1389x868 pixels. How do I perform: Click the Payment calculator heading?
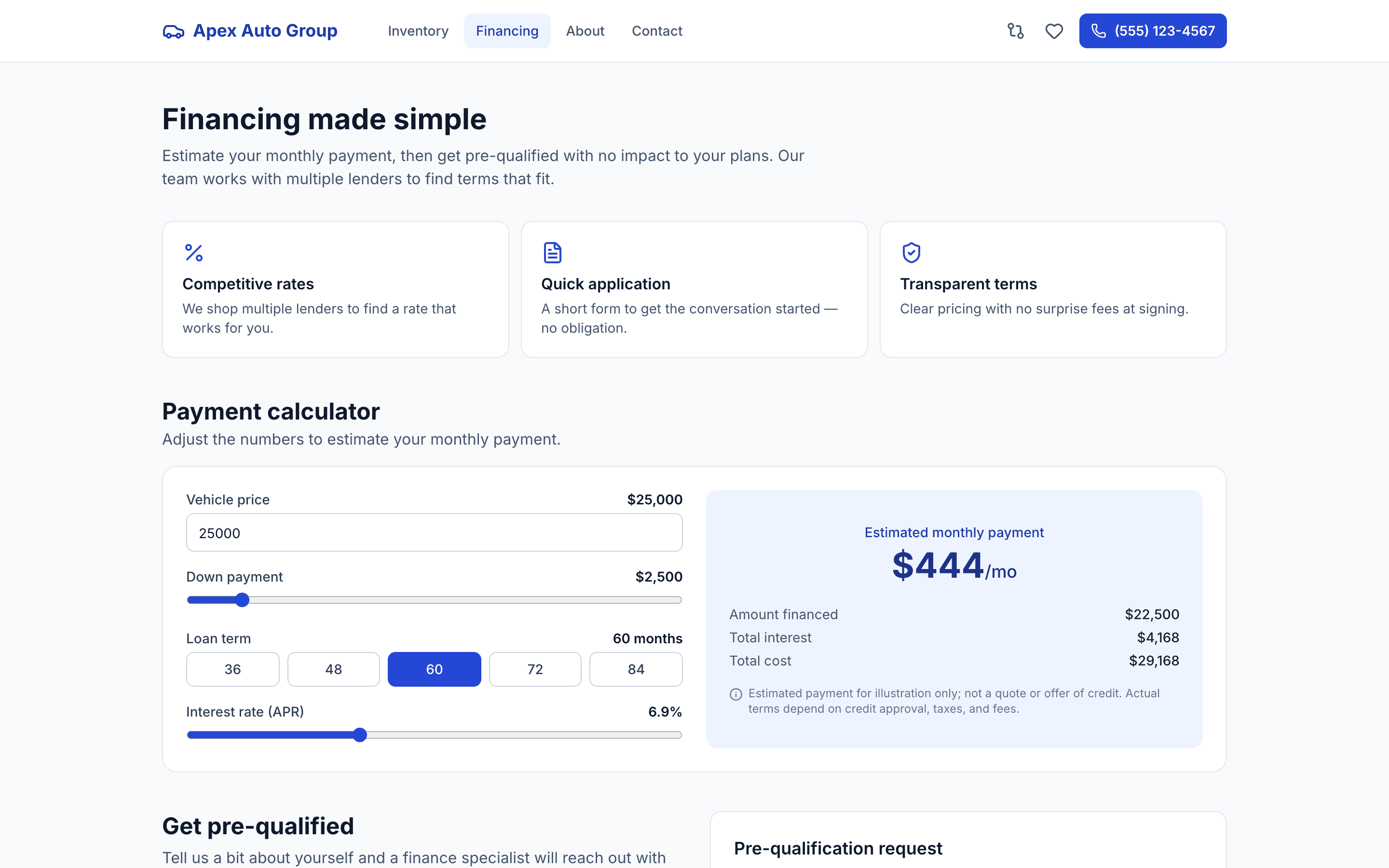pyautogui.click(x=271, y=412)
